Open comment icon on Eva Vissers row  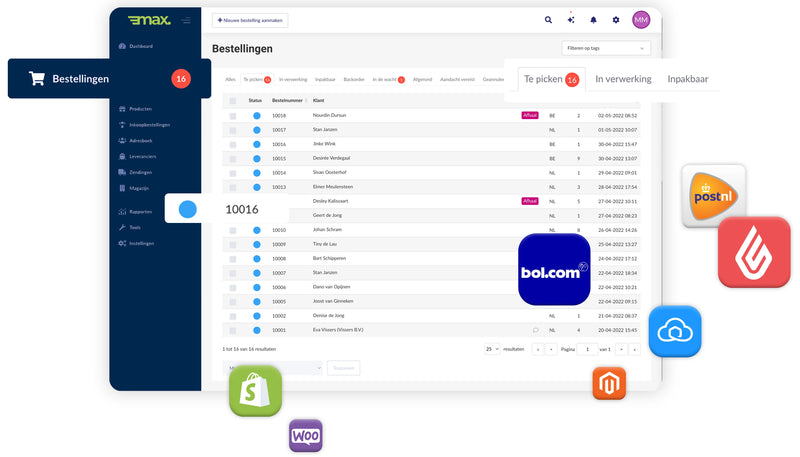point(535,331)
